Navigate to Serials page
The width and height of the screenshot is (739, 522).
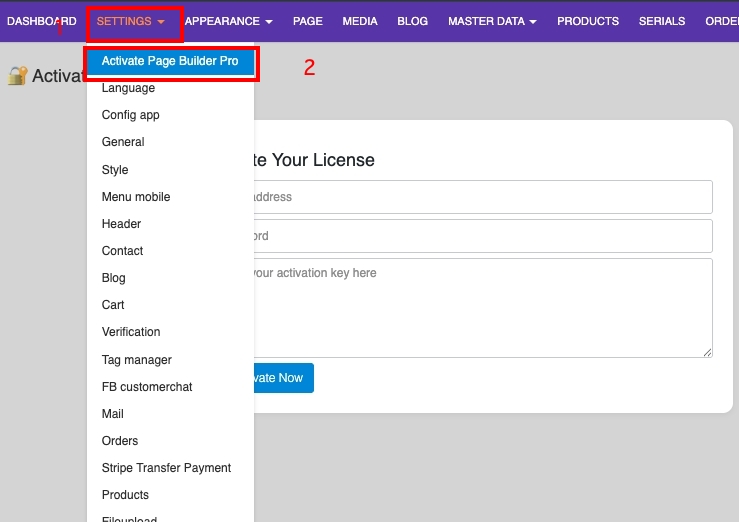662,21
